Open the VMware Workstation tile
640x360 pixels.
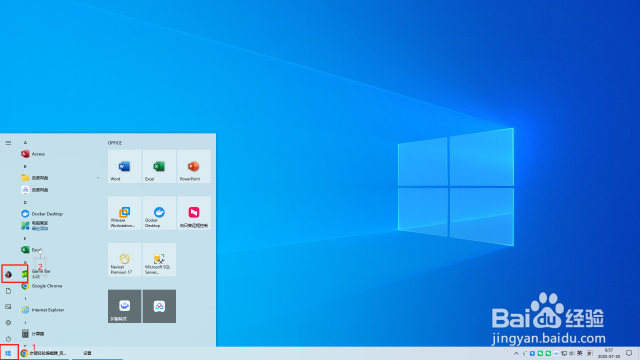(x=124, y=213)
